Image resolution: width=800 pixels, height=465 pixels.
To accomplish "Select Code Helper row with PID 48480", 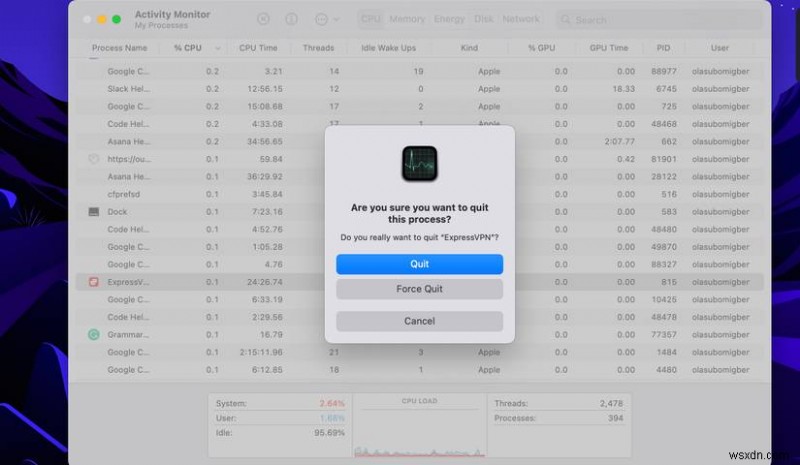I will click(419, 229).
